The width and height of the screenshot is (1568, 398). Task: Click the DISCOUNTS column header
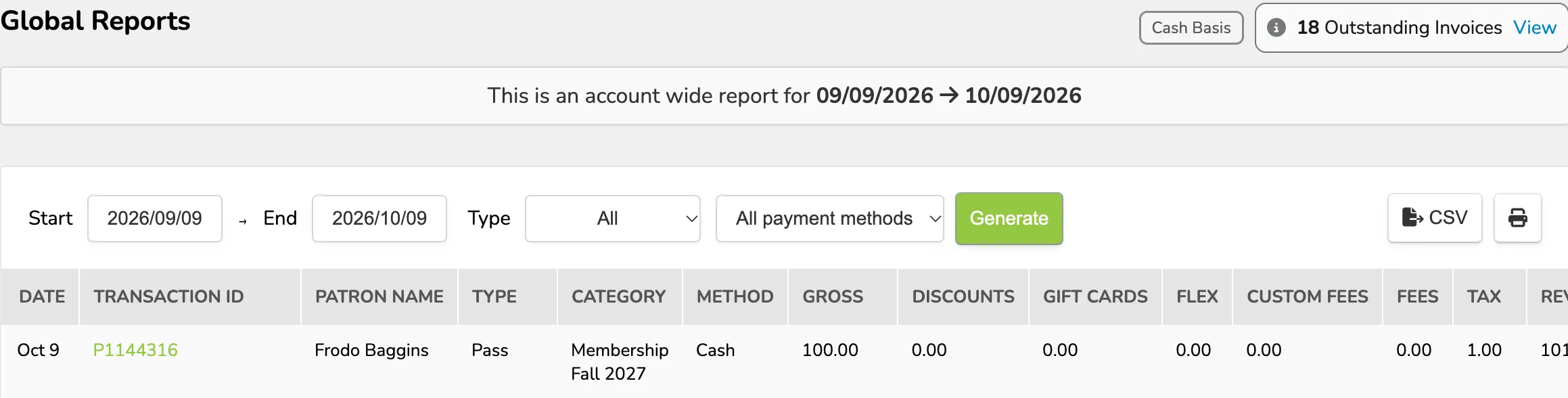[963, 296]
